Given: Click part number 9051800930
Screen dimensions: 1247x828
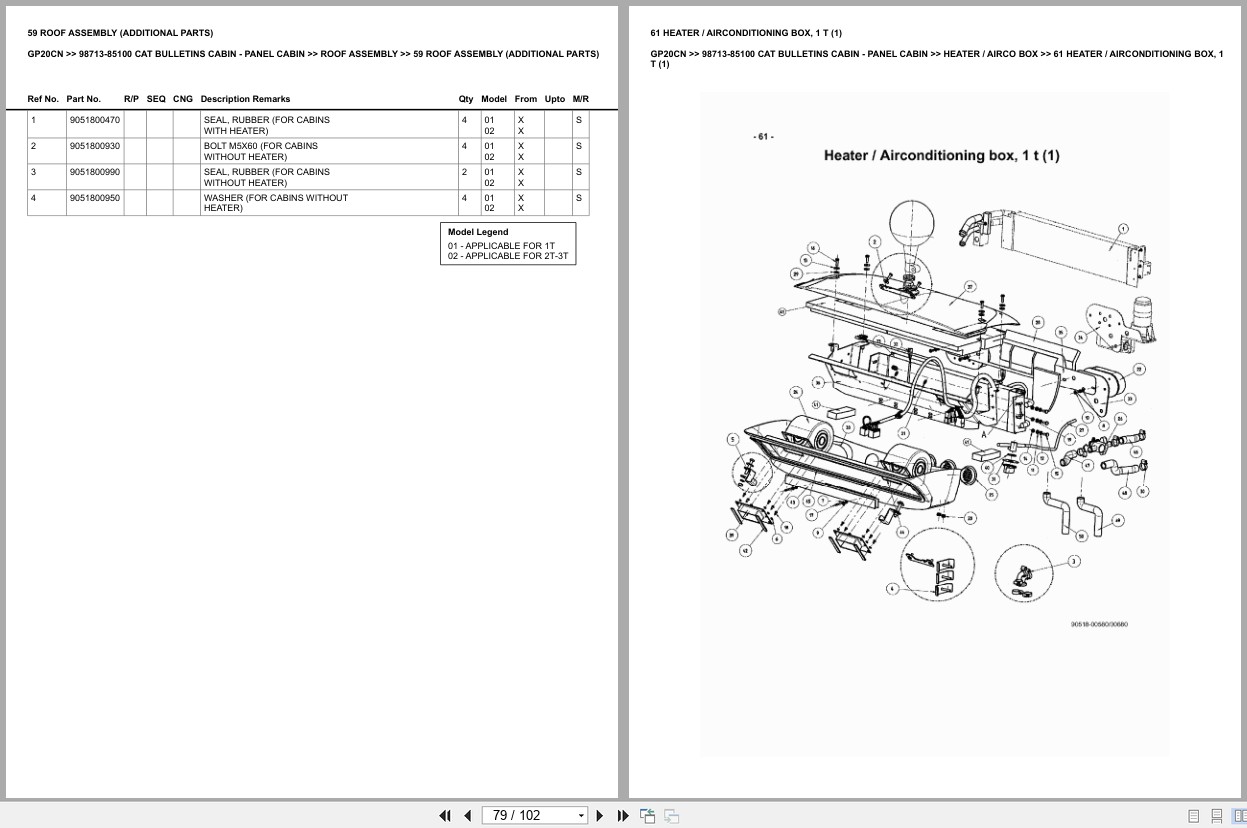Looking at the screenshot, I should coord(95,146).
